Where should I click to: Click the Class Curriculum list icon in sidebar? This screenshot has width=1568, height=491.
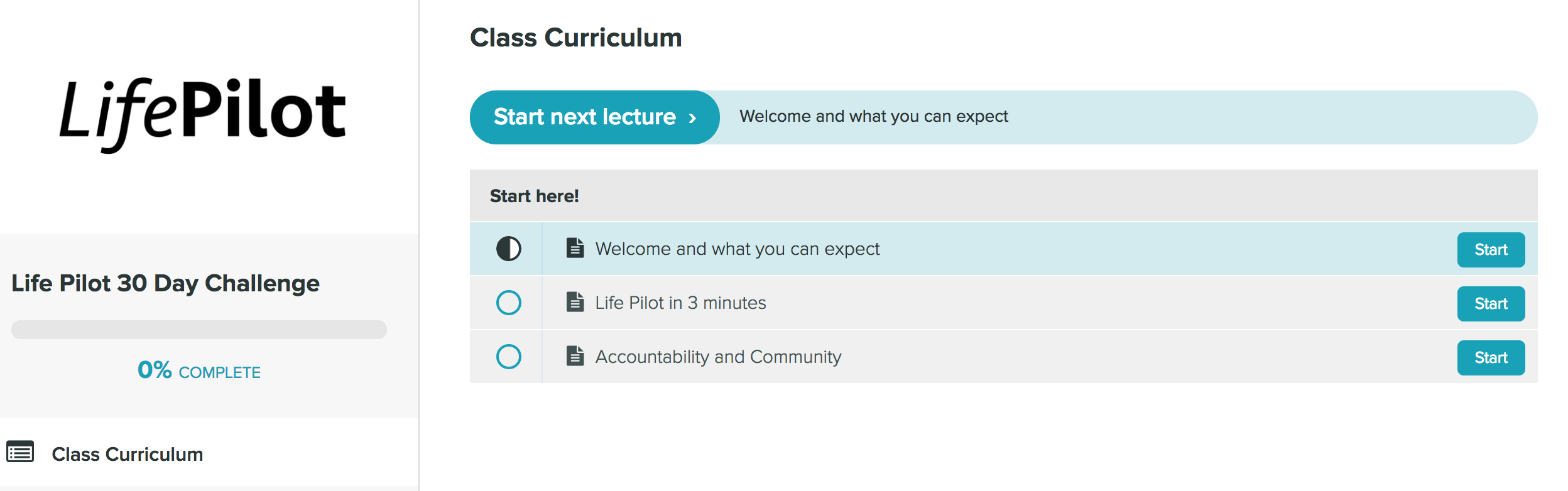[20, 451]
